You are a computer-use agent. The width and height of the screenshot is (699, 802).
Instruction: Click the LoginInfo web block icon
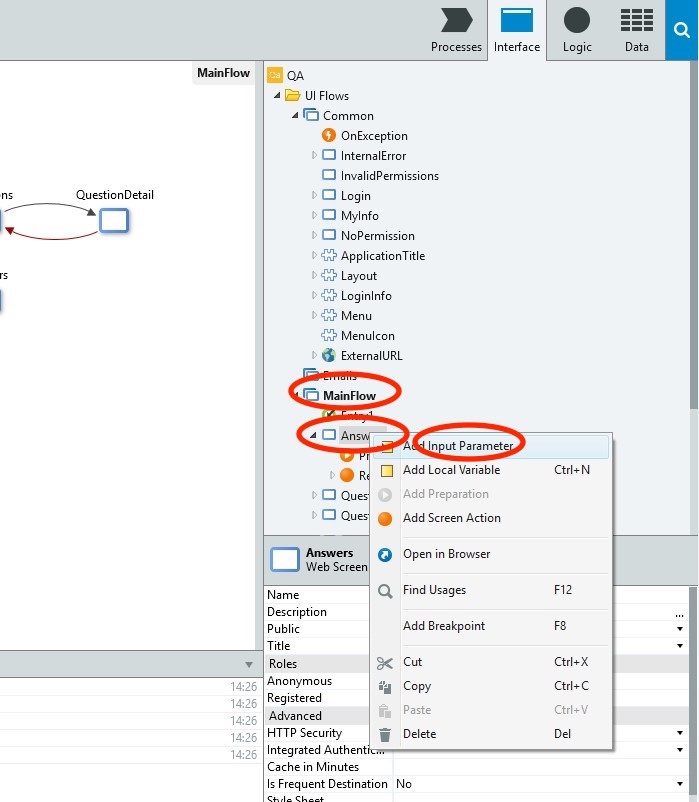point(329,295)
